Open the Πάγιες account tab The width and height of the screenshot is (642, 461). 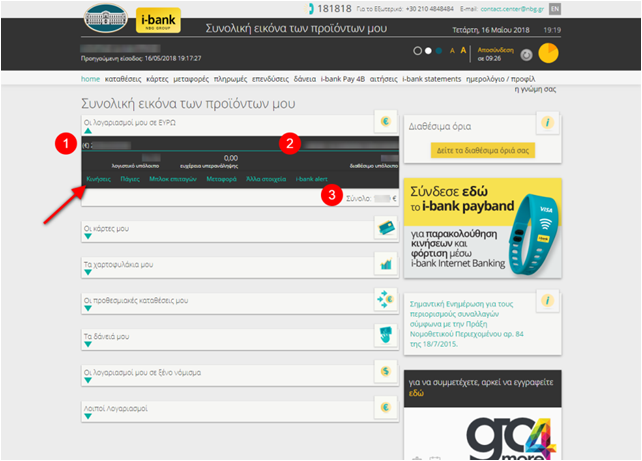(x=130, y=179)
